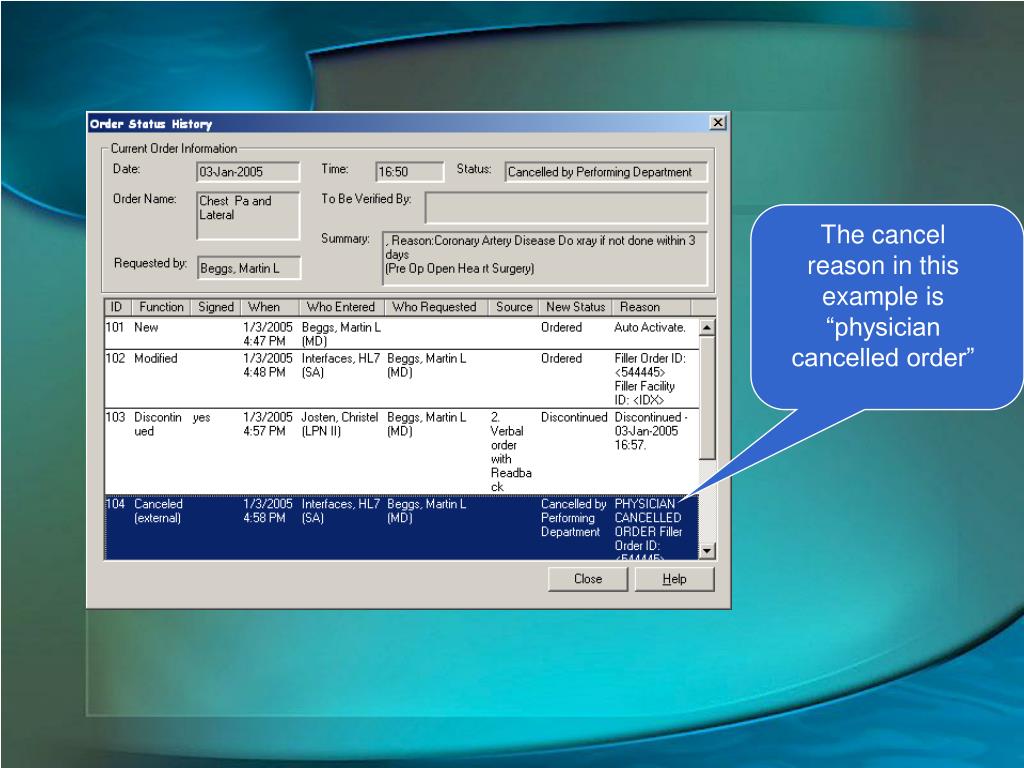Click 'Discontinued - 03-Jan-2005 16:57.' reason cell
The height and width of the screenshot is (768, 1024).
pyautogui.click(x=650, y=431)
